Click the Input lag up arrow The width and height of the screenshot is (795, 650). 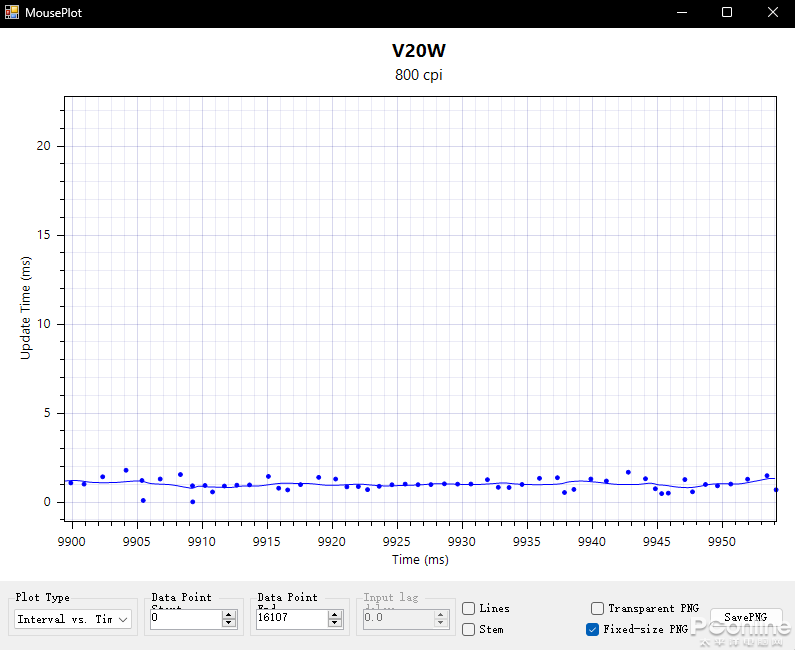coord(441,615)
